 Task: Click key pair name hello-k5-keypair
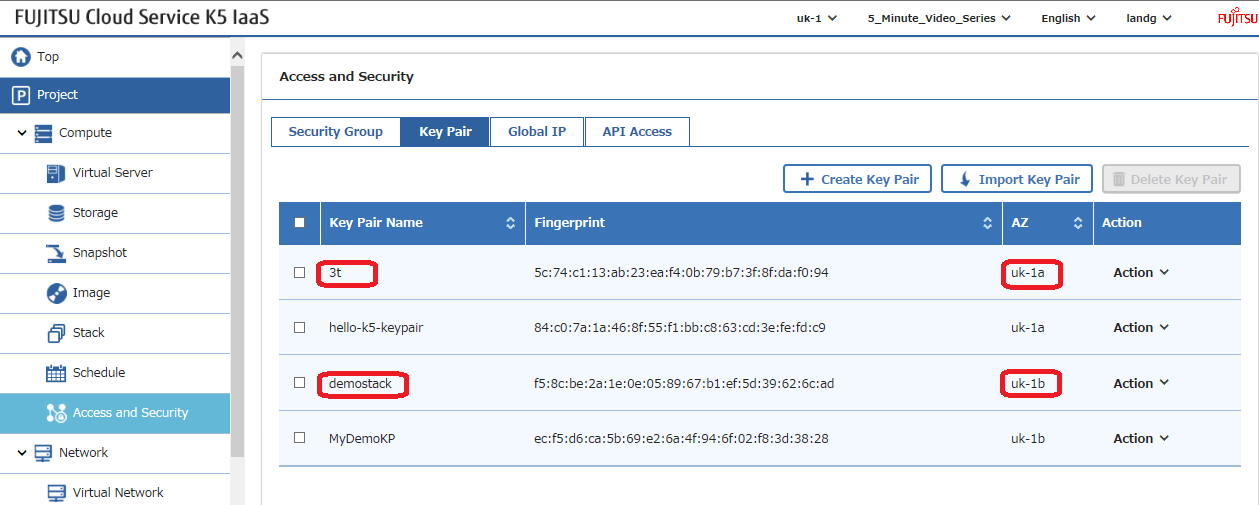(x=376, y=328)
